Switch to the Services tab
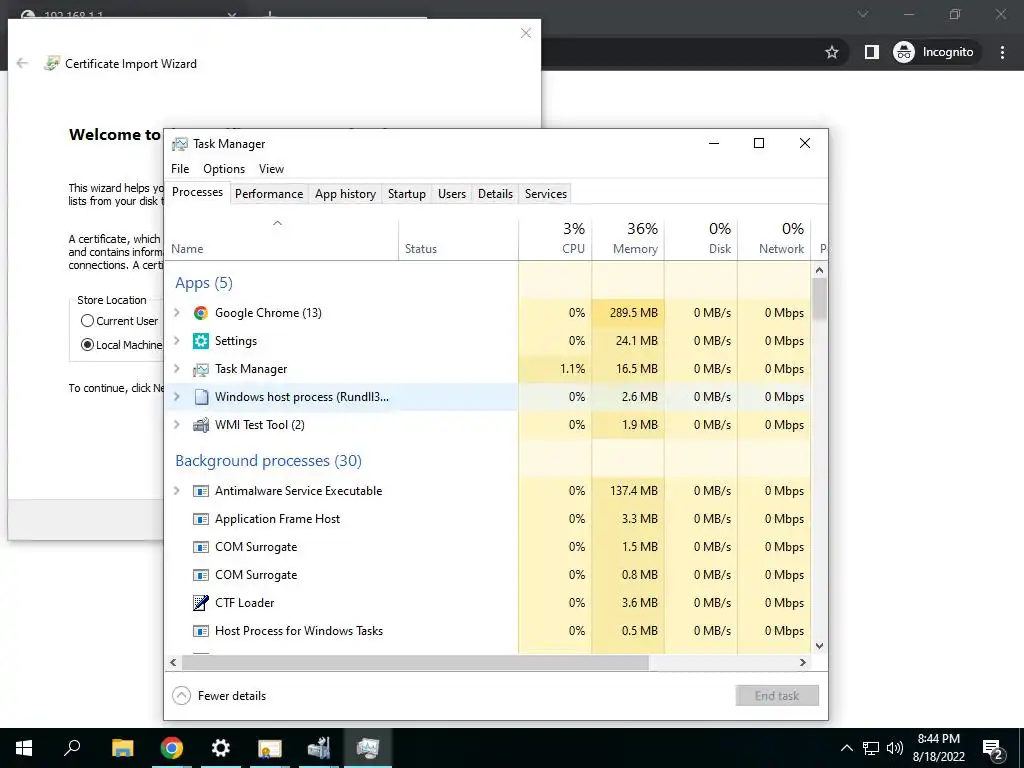This screenshot has width=1024, height=768. pyautogui.click(x=546, y=194)
